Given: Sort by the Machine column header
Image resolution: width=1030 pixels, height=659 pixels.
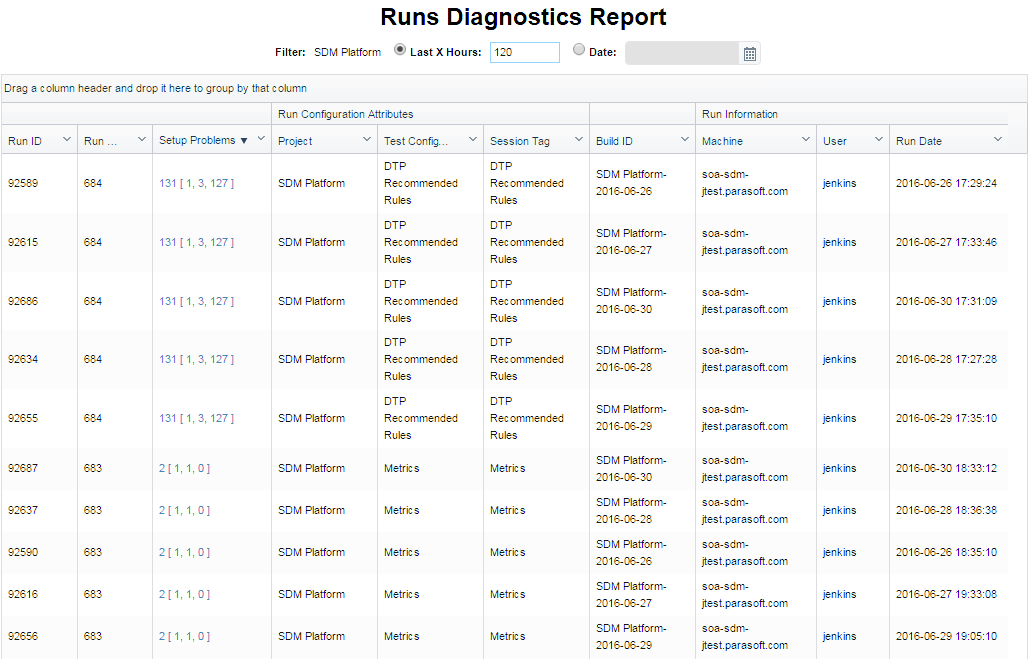Looking at the screenshot, I should (x=722, y=141).
